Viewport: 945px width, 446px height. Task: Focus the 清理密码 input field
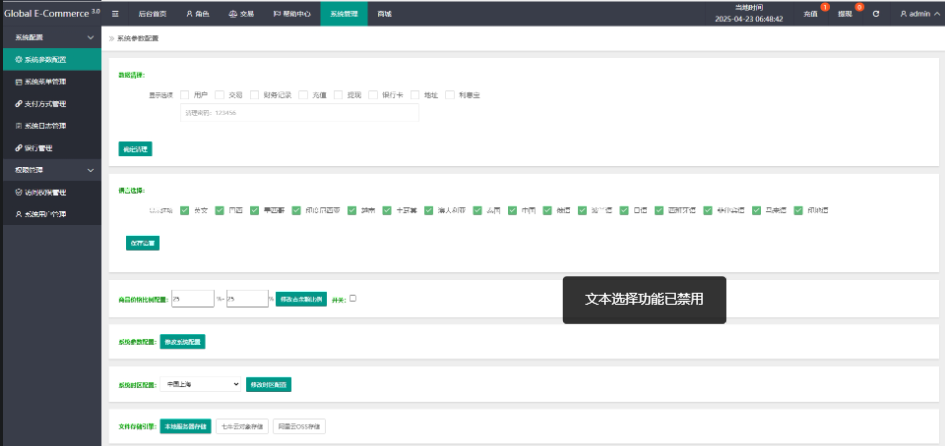tap(300, 113)
